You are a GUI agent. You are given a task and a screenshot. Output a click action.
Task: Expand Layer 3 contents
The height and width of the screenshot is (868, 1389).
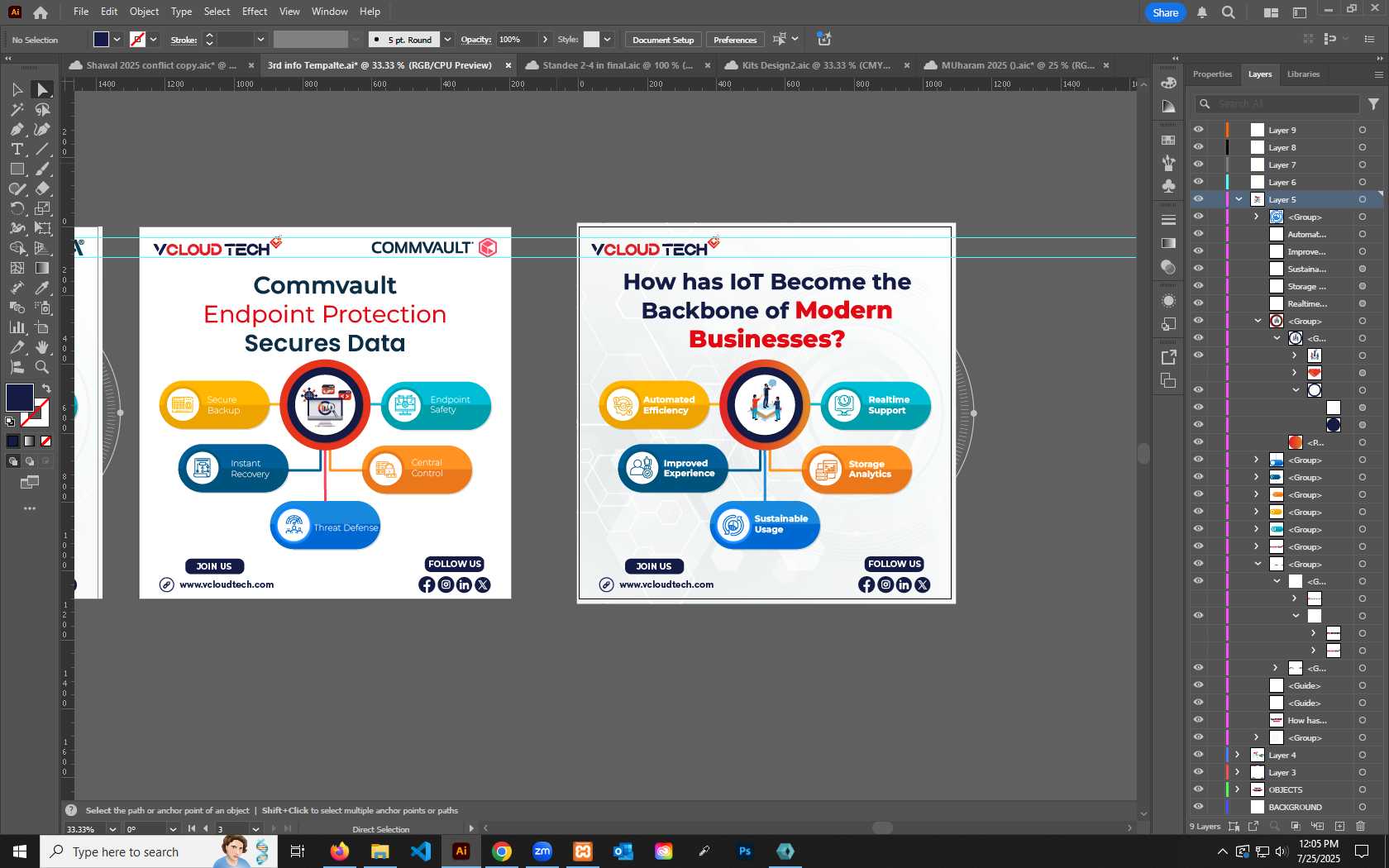coord(1238,772)
